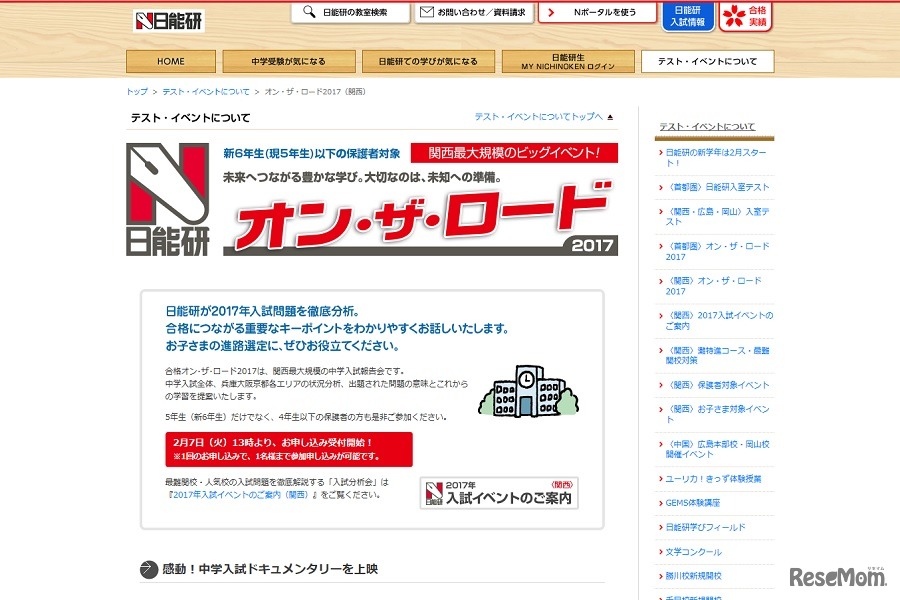This screenshot has width=900, height=600.
Task: Open sidebar link 日能研の新学年は2月スタート！
Action: 716,158
